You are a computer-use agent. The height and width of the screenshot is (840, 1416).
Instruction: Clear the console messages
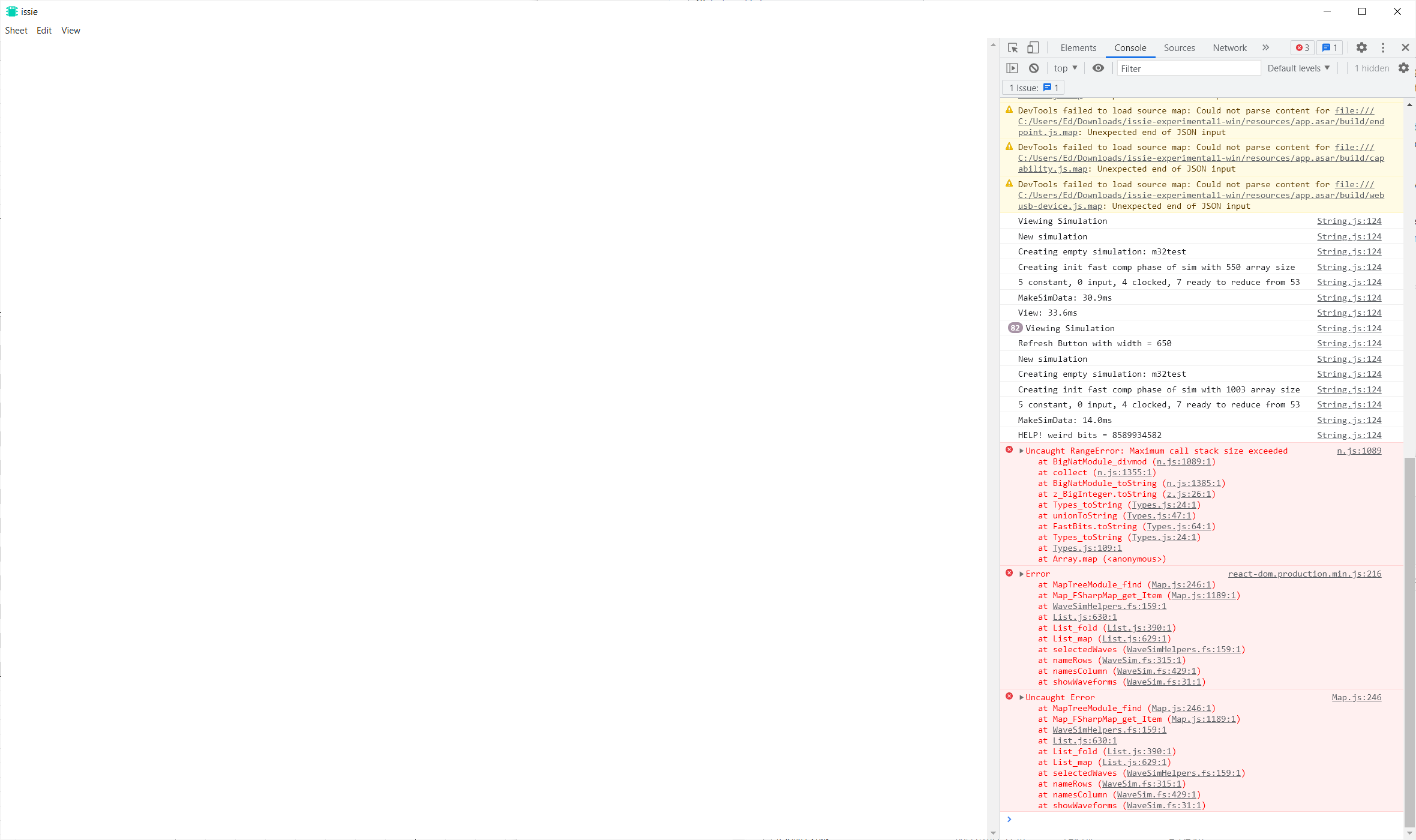[x=1033, y=68]
